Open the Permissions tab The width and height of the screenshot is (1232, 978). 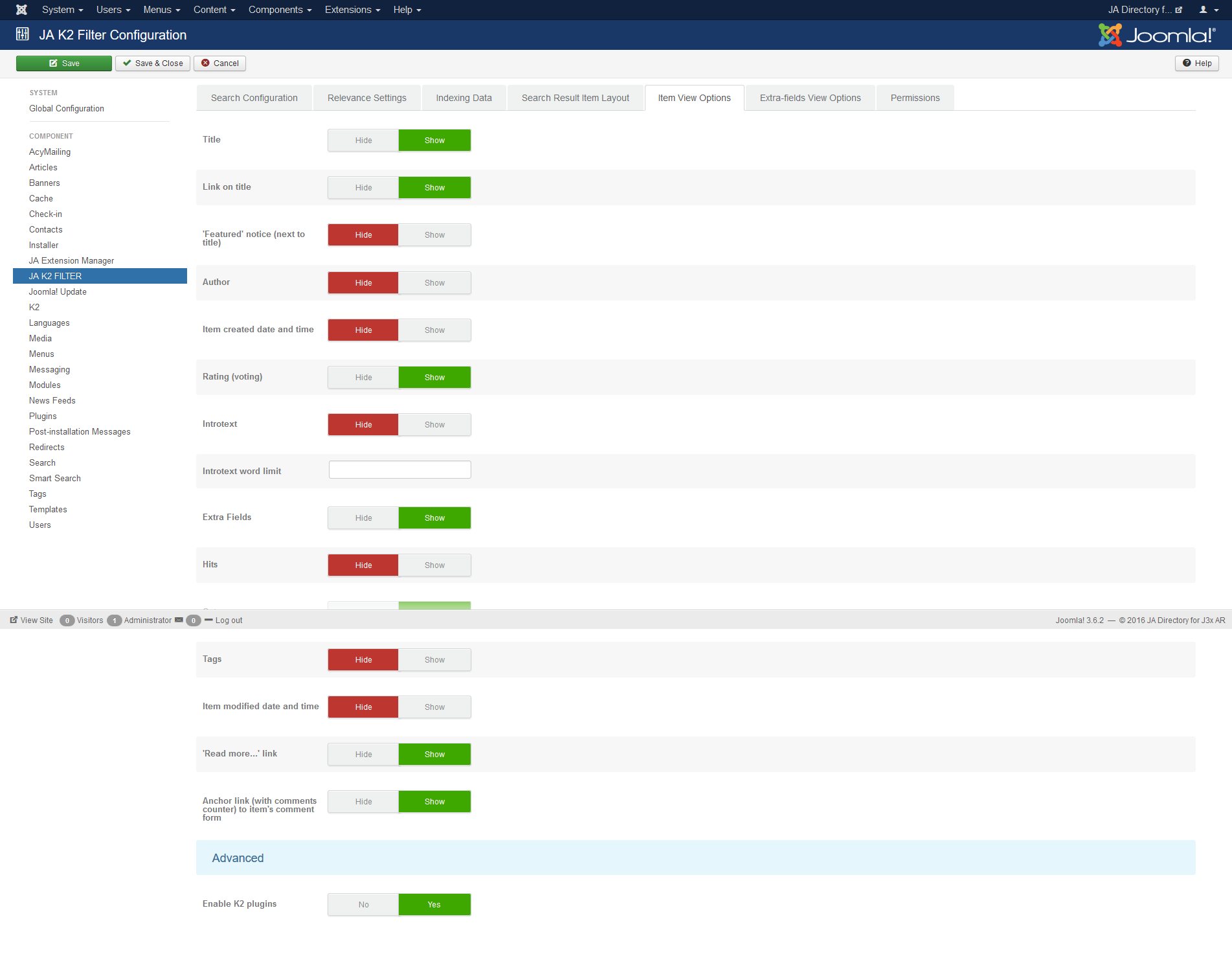coord(915,98)
